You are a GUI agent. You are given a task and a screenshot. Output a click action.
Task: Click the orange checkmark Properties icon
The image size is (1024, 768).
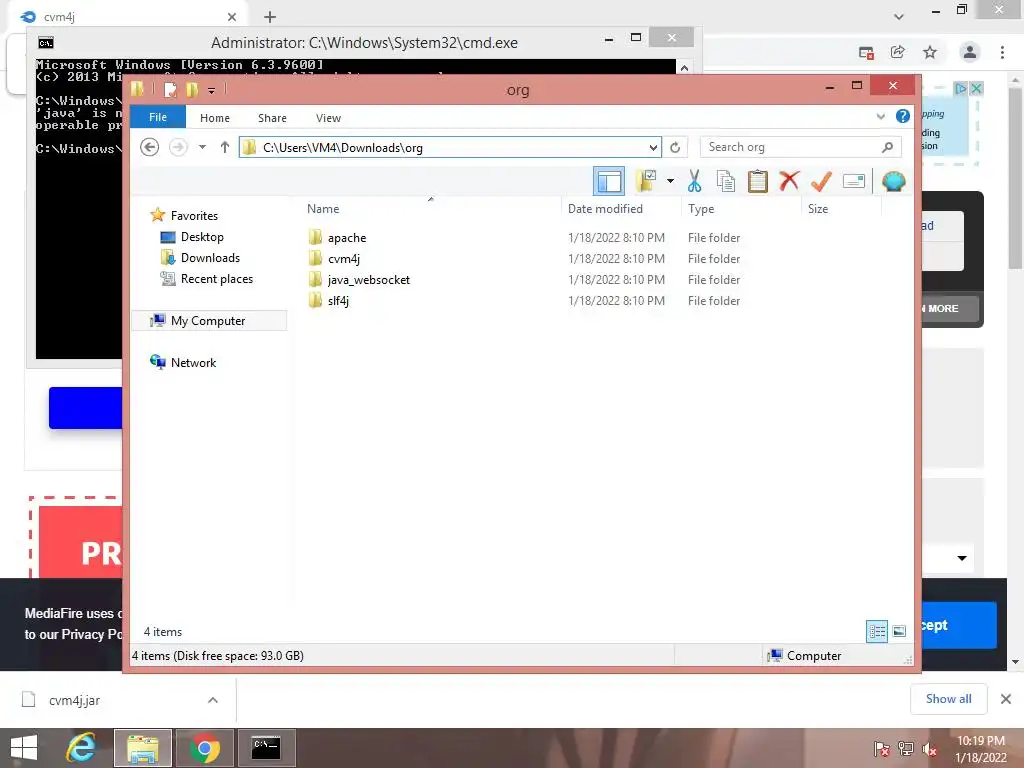(x=821, y=181)
